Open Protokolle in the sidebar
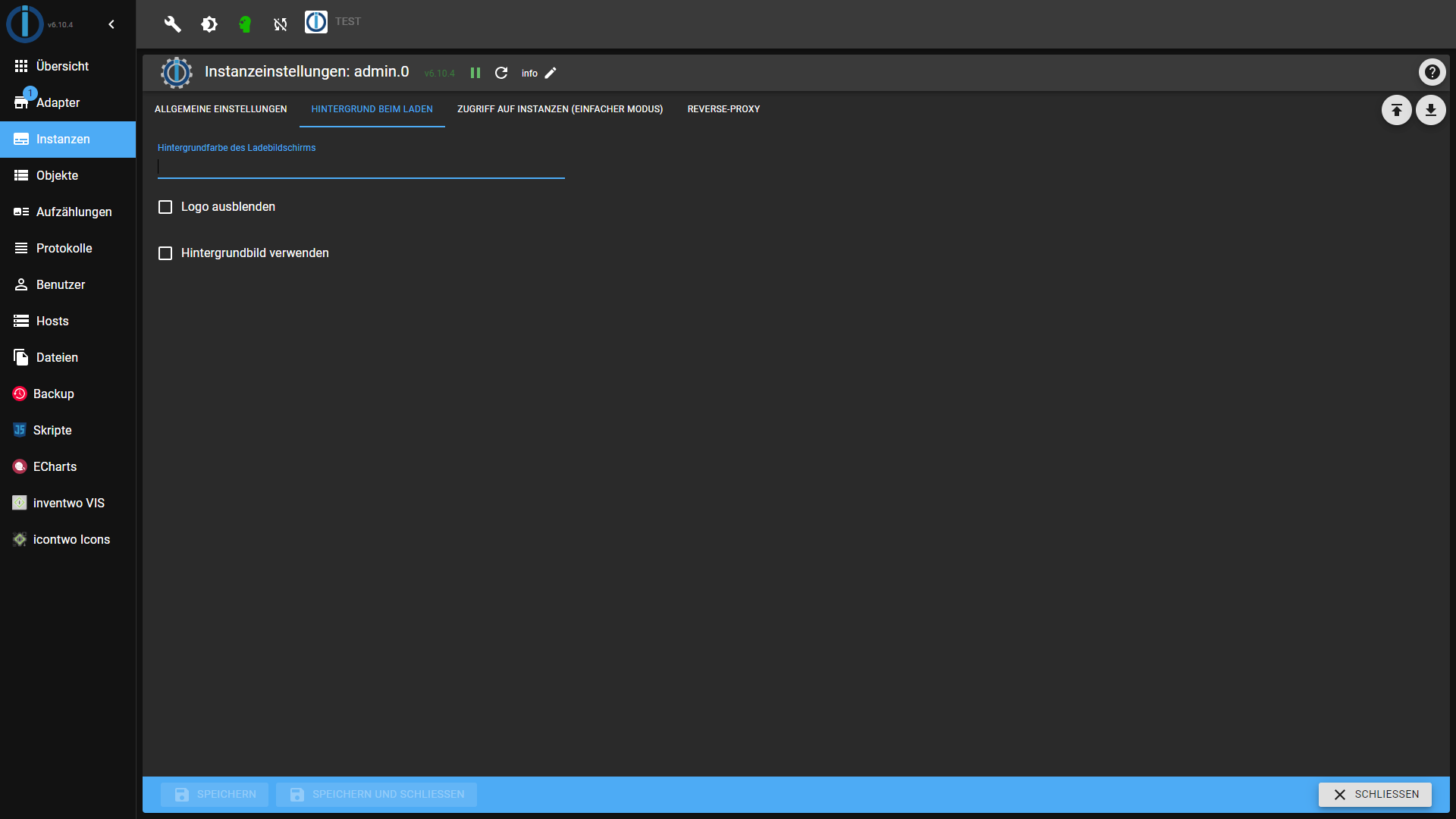Image resolution: width=1456 pixels, height=819 pixels. pos(67,249)
